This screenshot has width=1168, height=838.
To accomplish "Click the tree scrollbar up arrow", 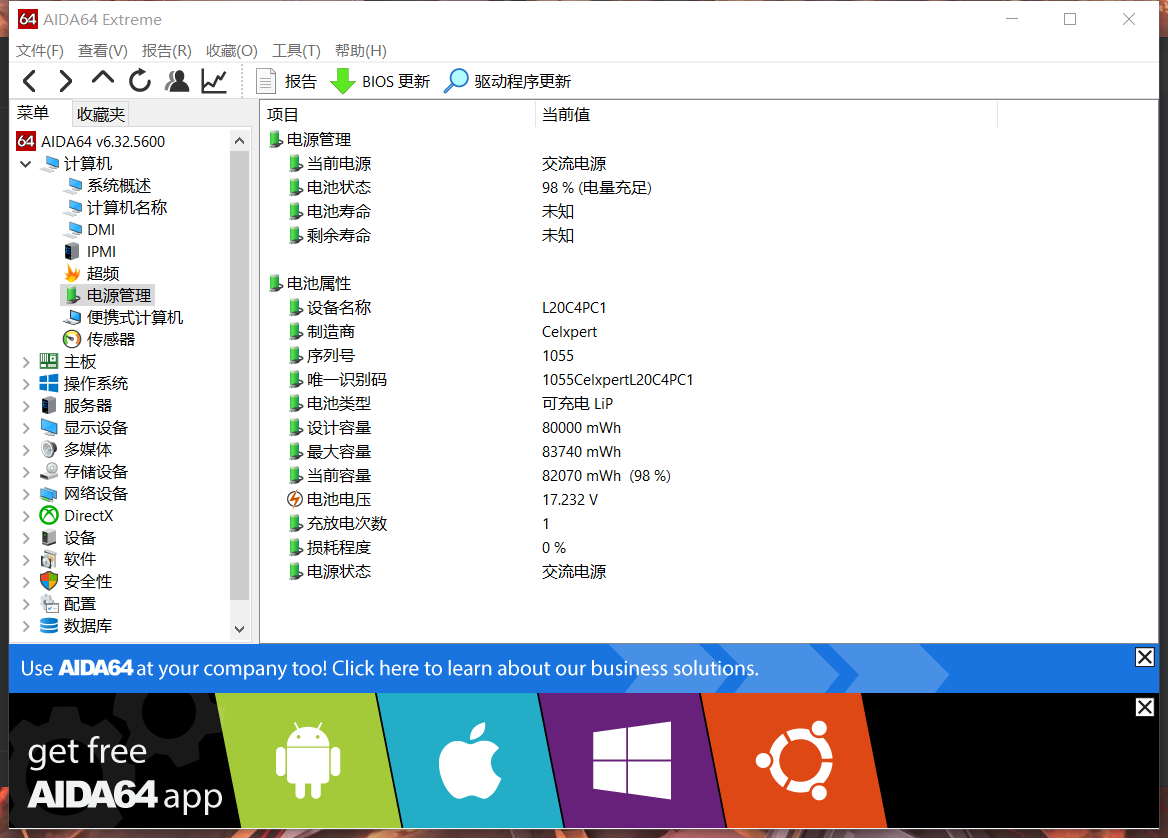I will (239, 140).
